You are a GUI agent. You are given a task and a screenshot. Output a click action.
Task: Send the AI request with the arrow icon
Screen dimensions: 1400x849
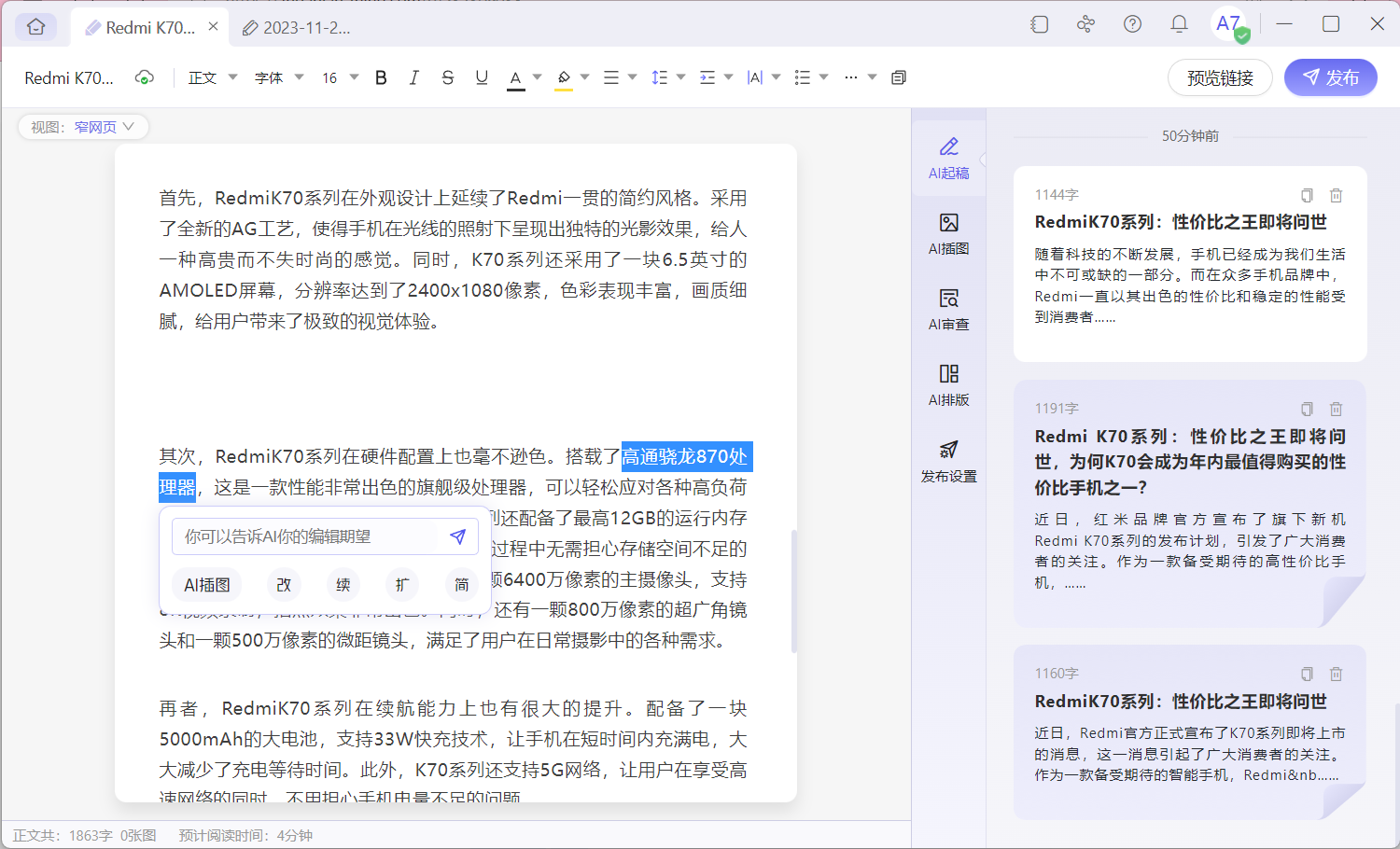[457, 536]
